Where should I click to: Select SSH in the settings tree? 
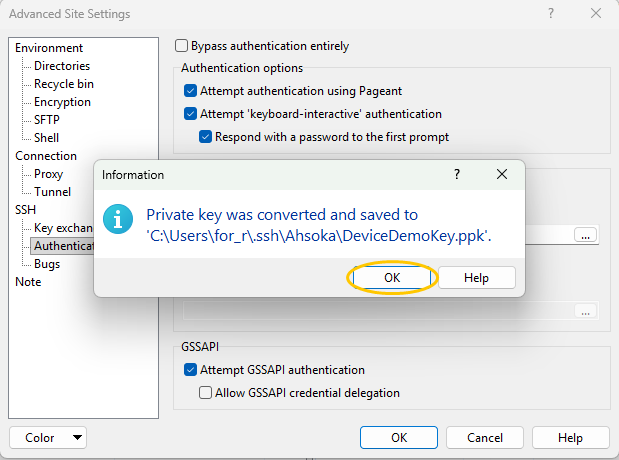[25, 210]
